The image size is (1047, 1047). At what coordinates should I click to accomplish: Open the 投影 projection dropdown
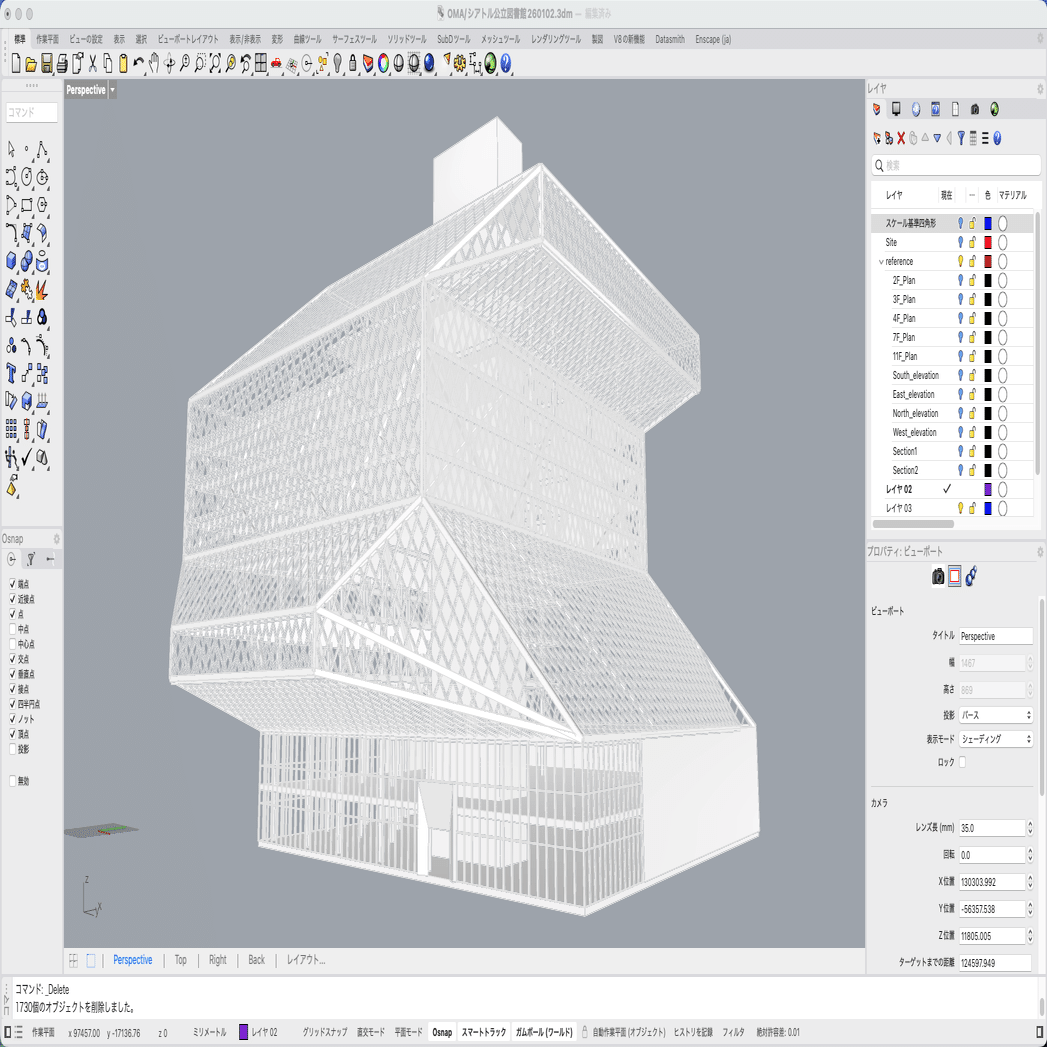(996, 715)
